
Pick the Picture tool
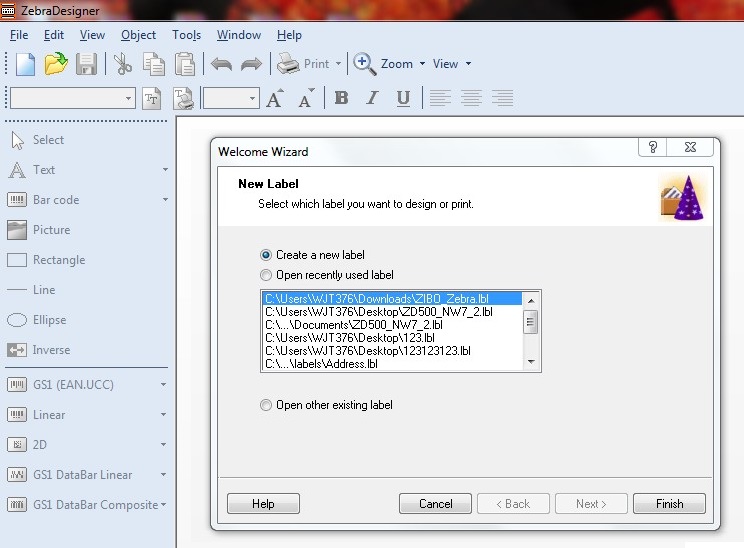click(x=39, y=230)
